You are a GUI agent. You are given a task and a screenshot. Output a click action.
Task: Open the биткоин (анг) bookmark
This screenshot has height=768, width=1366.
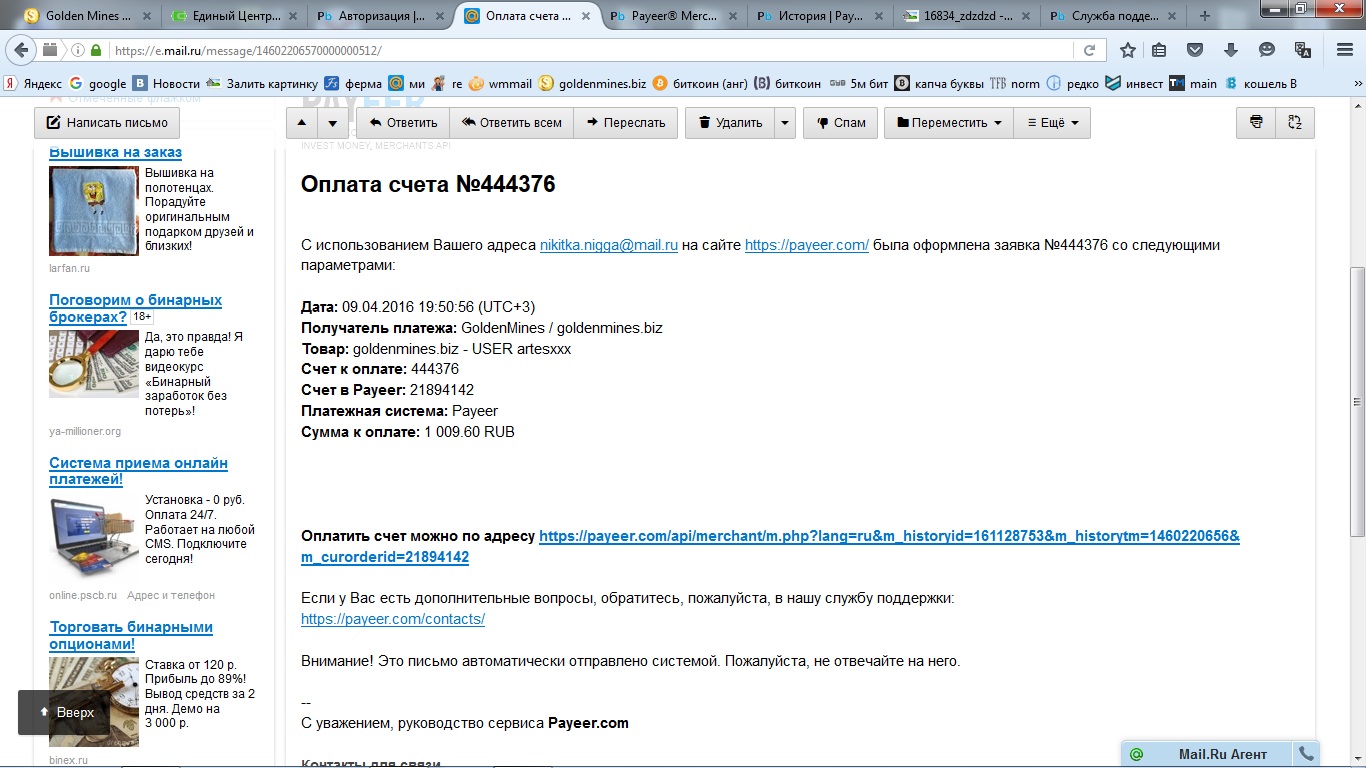coord(699,84)
